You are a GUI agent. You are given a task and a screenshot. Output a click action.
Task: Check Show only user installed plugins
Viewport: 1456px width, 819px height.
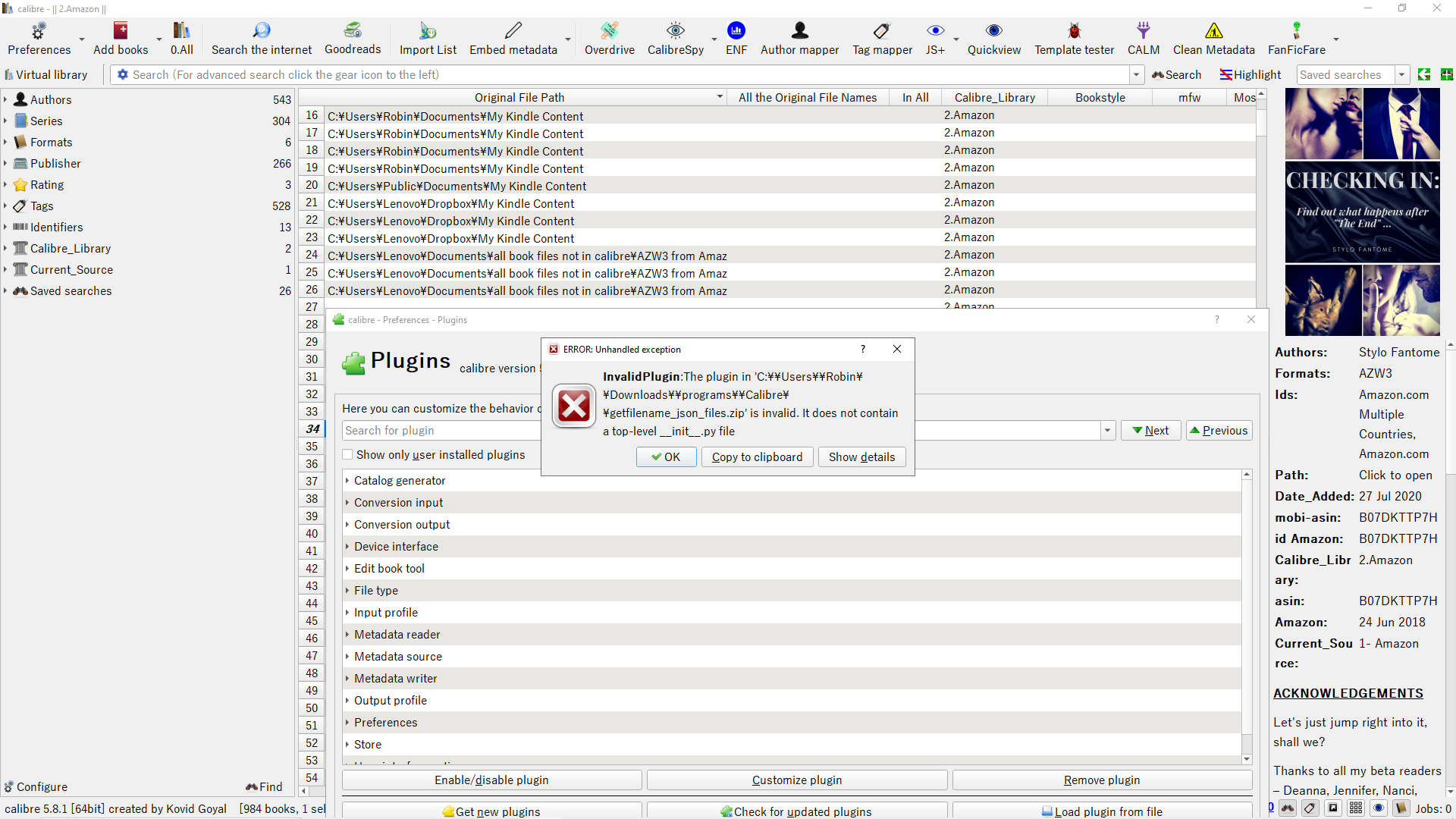click(348, 454)
